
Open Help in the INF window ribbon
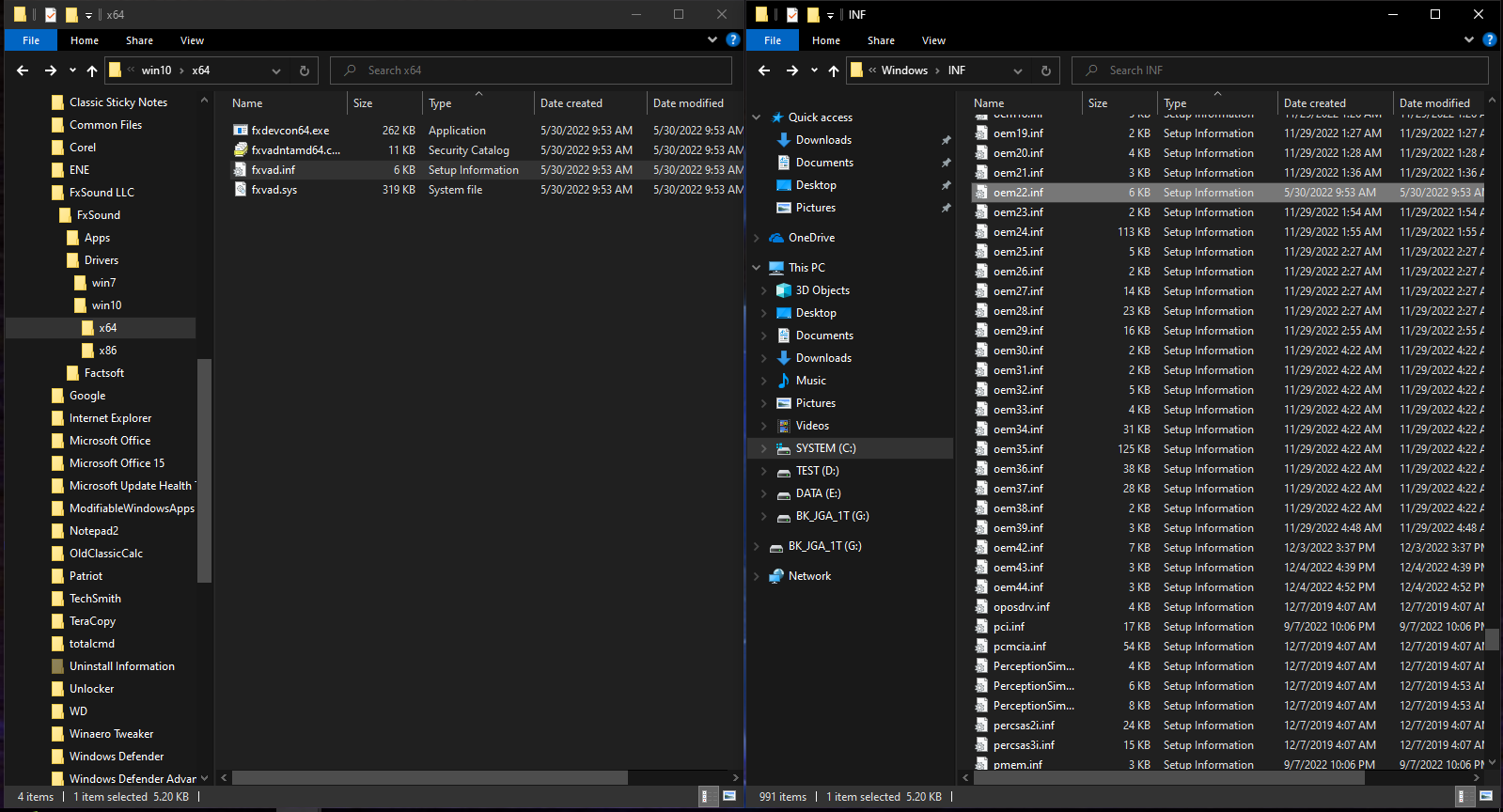(x=1489, y=39)
